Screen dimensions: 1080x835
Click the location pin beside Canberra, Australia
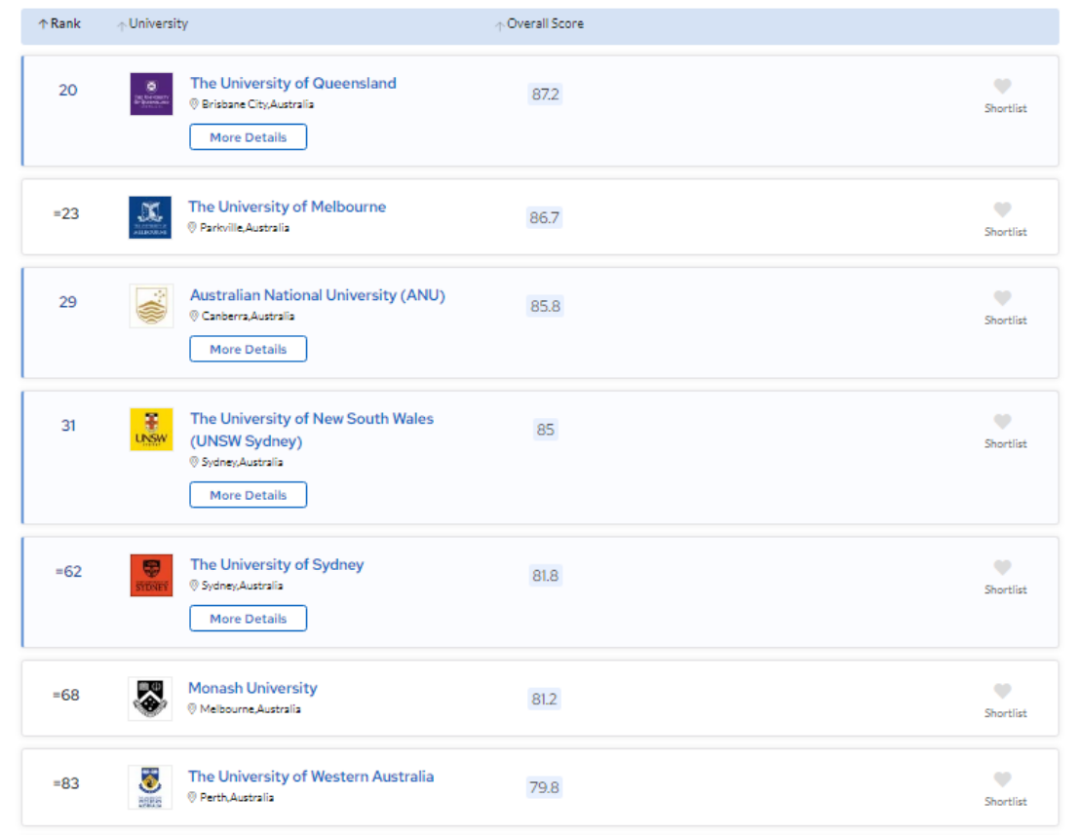coord(194,316)
